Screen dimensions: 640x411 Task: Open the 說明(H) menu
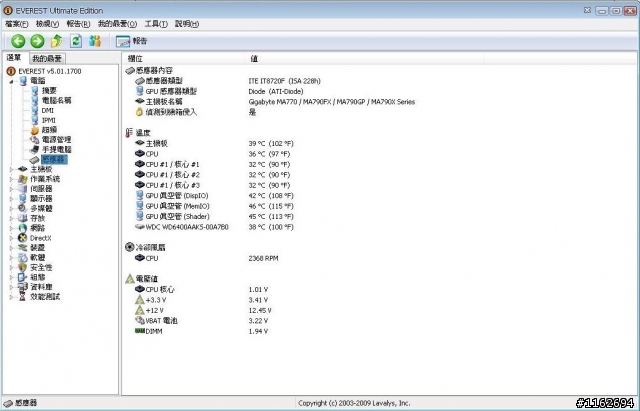tap(187, 24)
